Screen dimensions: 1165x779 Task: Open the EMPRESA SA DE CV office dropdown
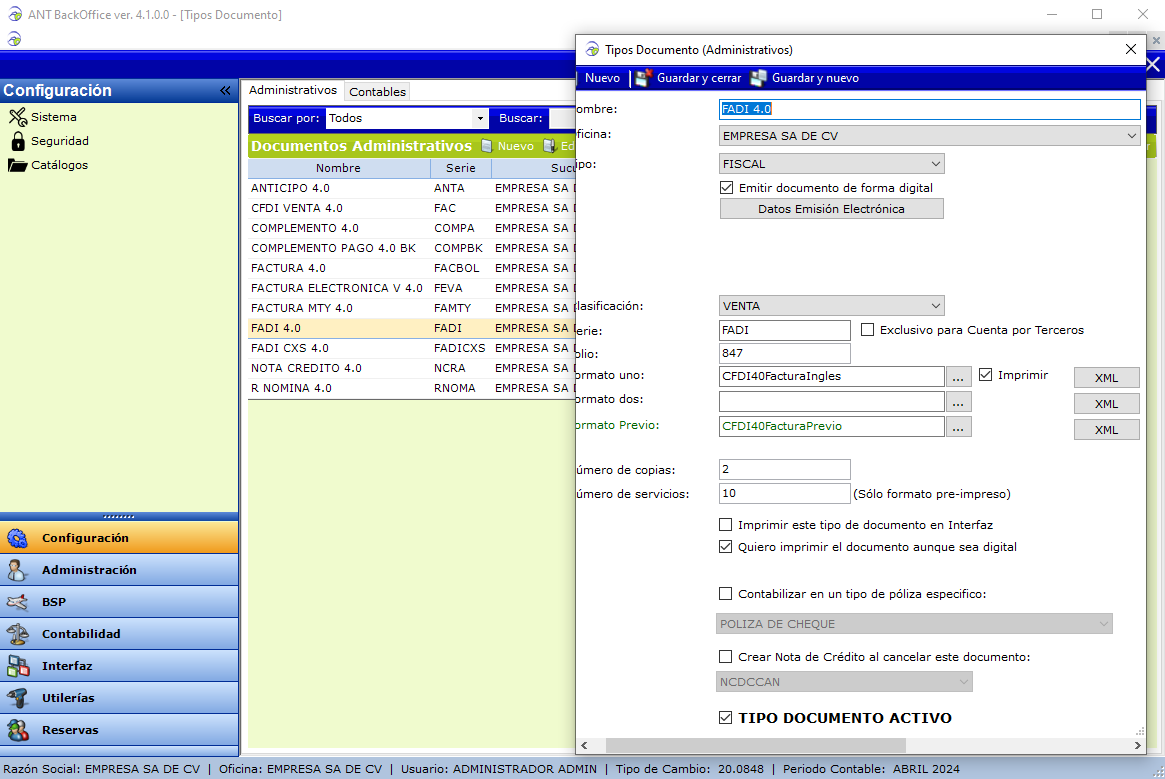tap(1131, 136)
